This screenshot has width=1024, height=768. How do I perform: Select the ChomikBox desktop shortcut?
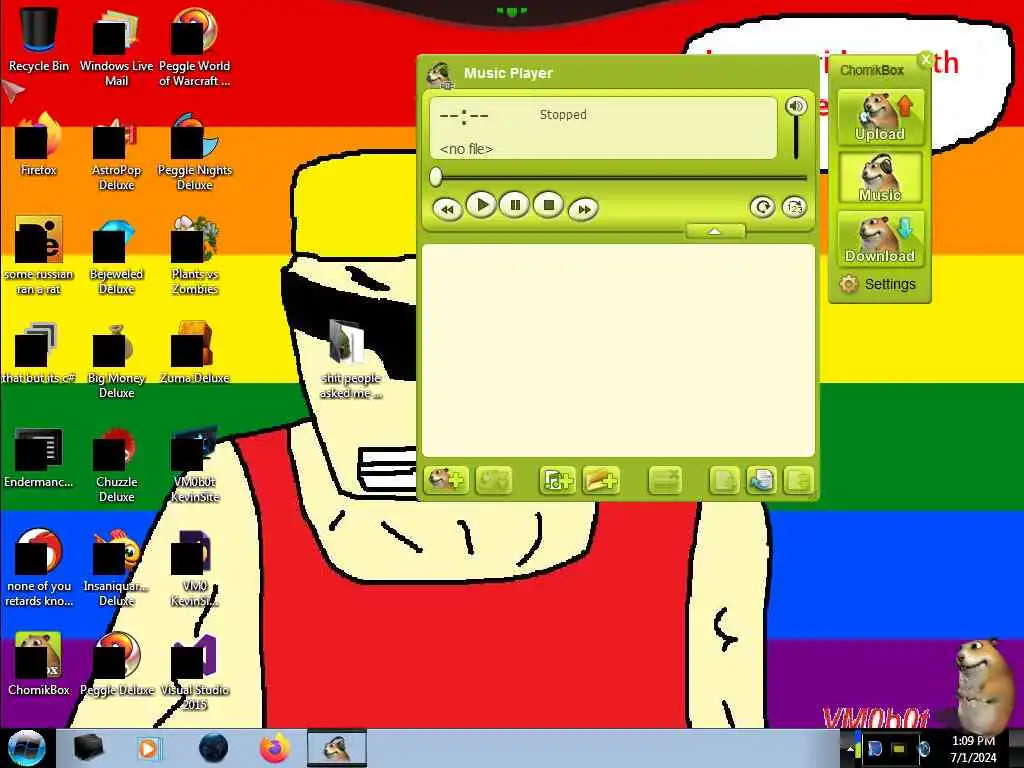(39, 664)
